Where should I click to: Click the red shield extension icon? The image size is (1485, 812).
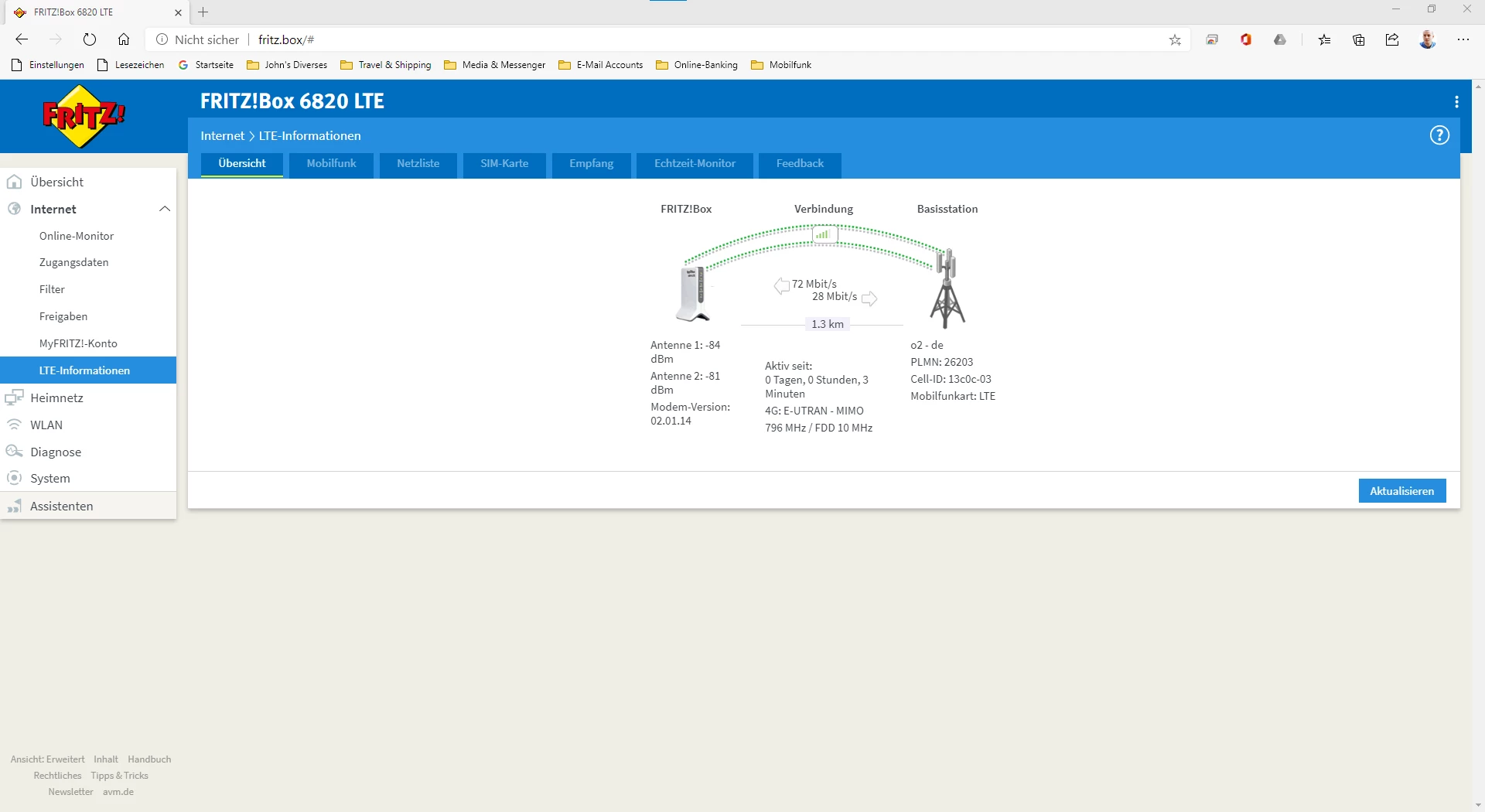[1246, 39]
